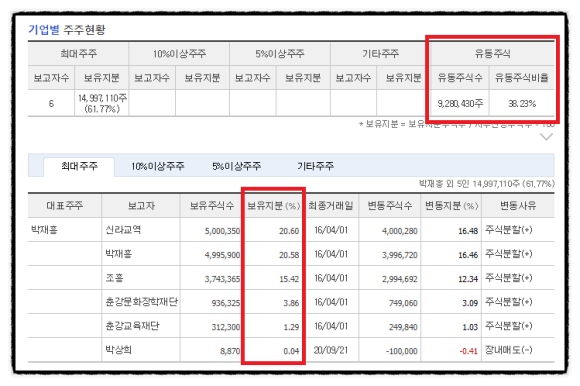Click the 1.29 holding percentage

tap(291, 327)
